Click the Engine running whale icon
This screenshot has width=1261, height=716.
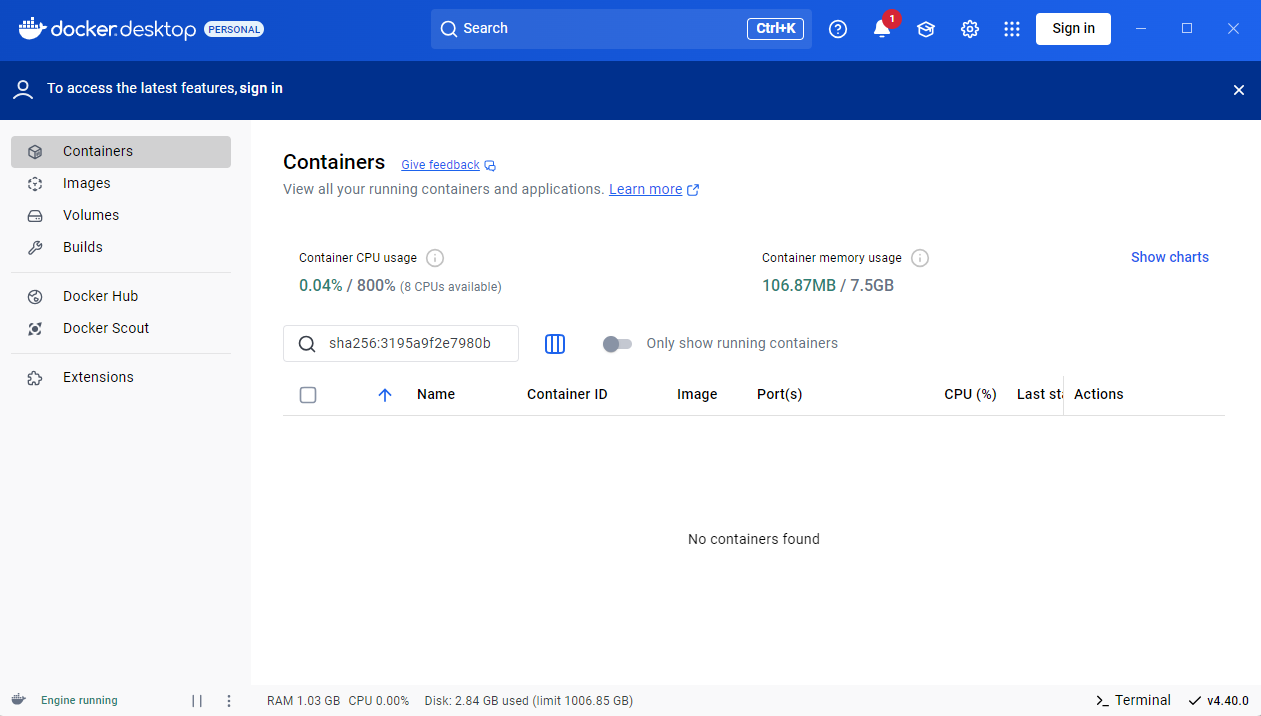pyautogui.click(x=19, y=700)
